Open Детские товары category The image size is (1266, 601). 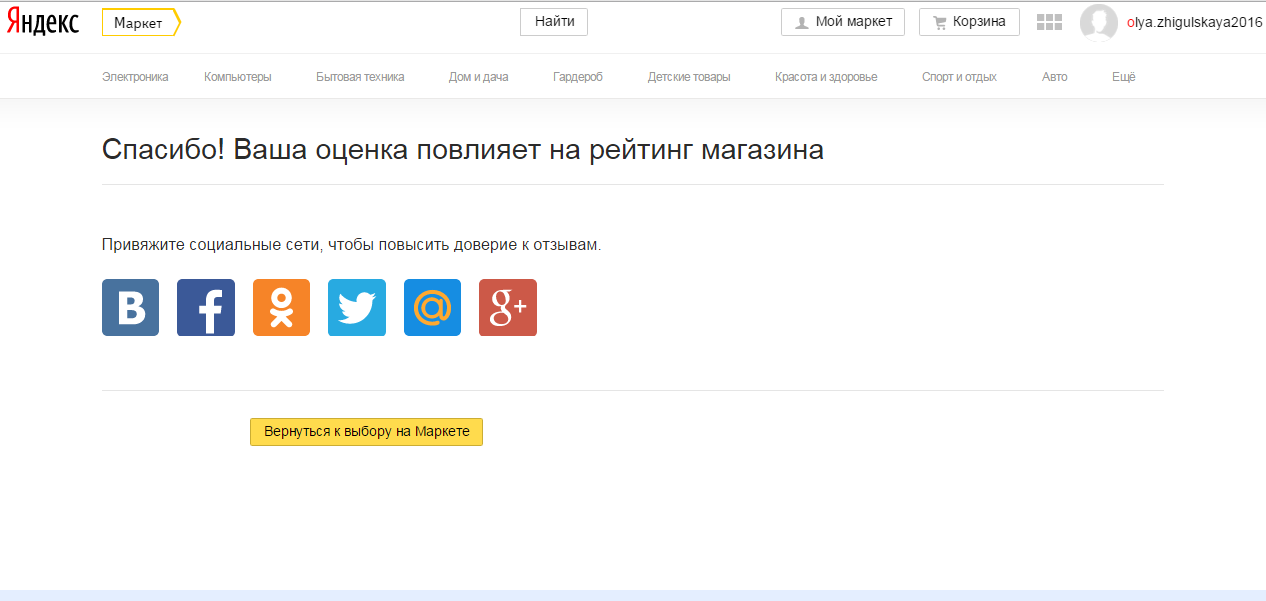point(688,77)
